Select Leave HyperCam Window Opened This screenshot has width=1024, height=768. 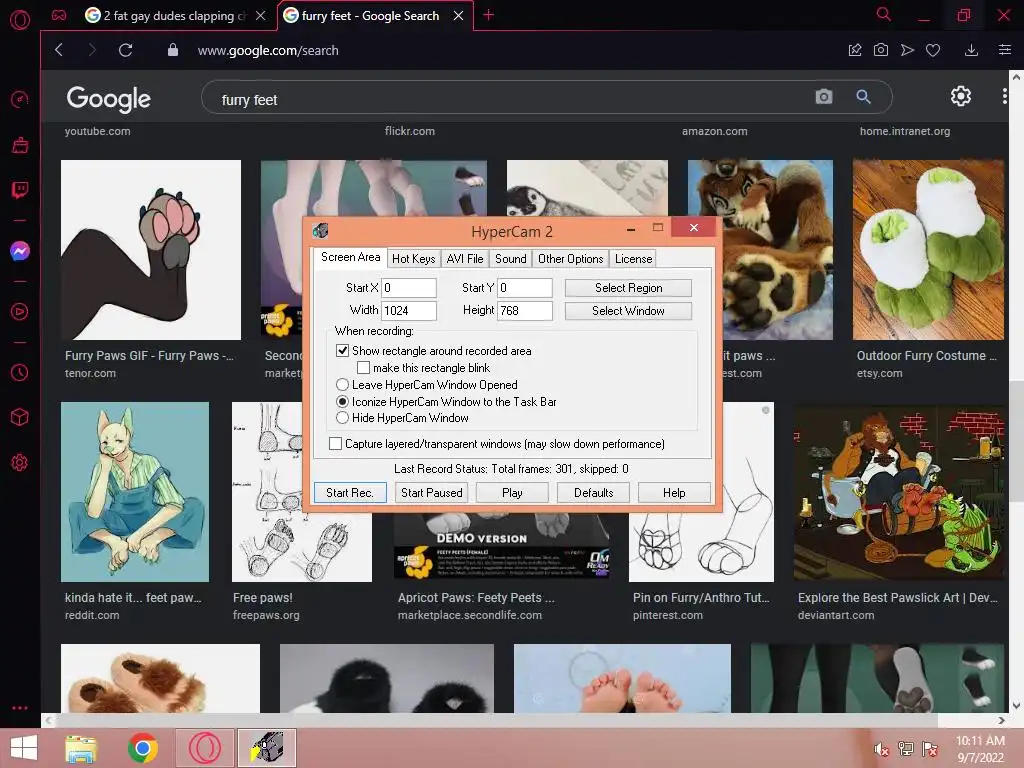342,385
